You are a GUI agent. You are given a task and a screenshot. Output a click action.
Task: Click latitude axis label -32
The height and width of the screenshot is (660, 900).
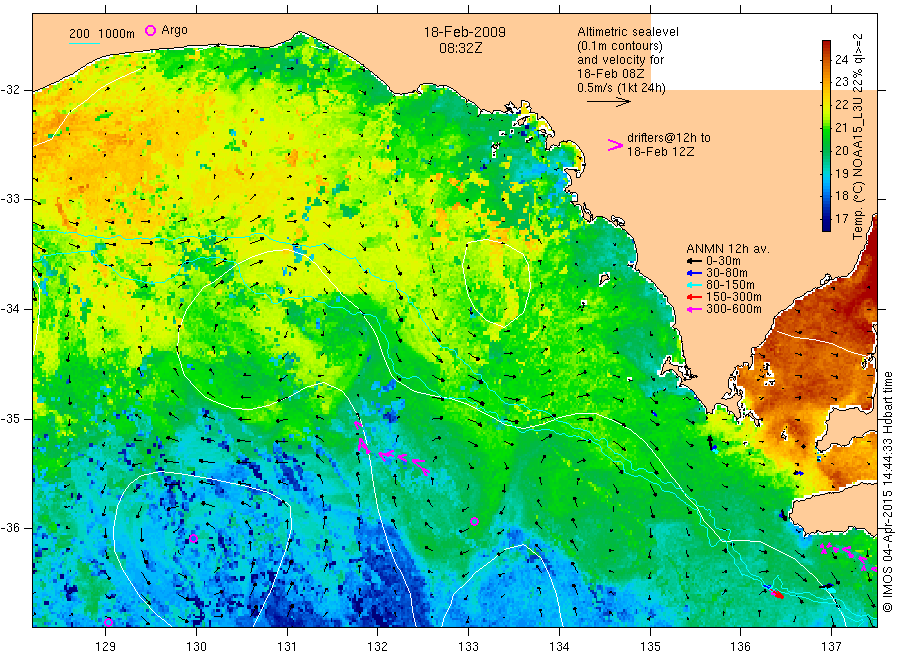10,90
